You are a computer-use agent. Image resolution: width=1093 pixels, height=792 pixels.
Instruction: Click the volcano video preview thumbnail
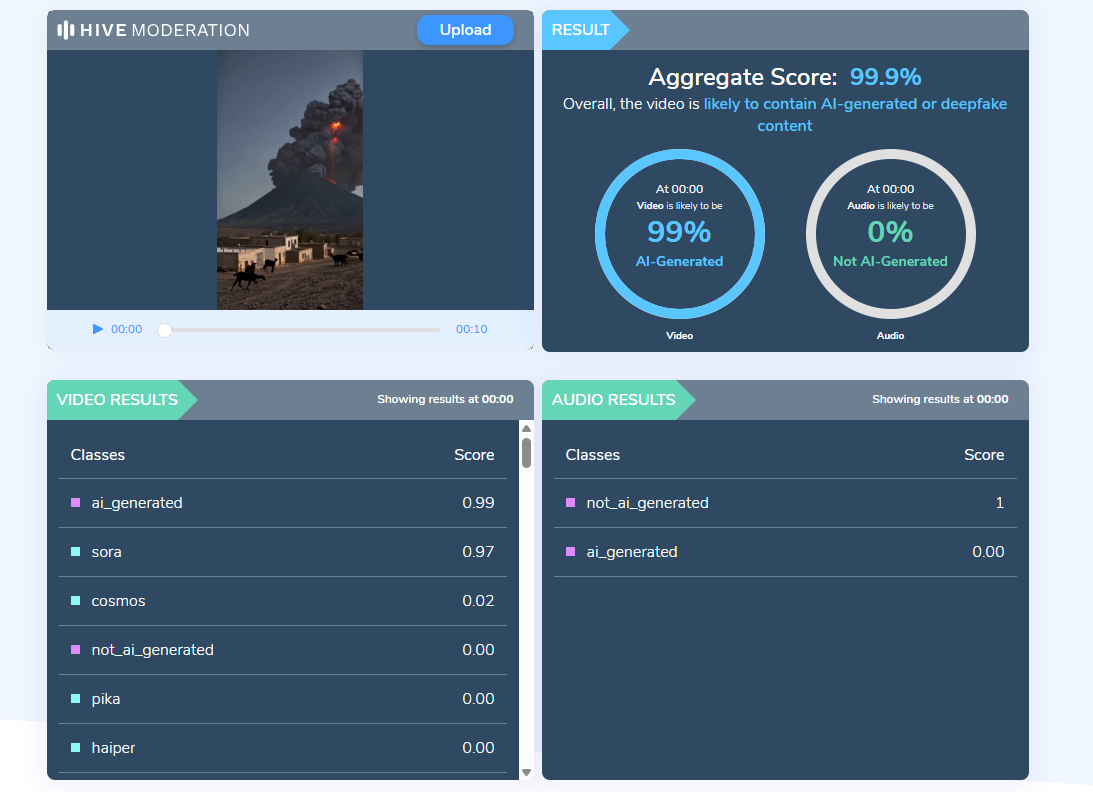pos(290,180)
